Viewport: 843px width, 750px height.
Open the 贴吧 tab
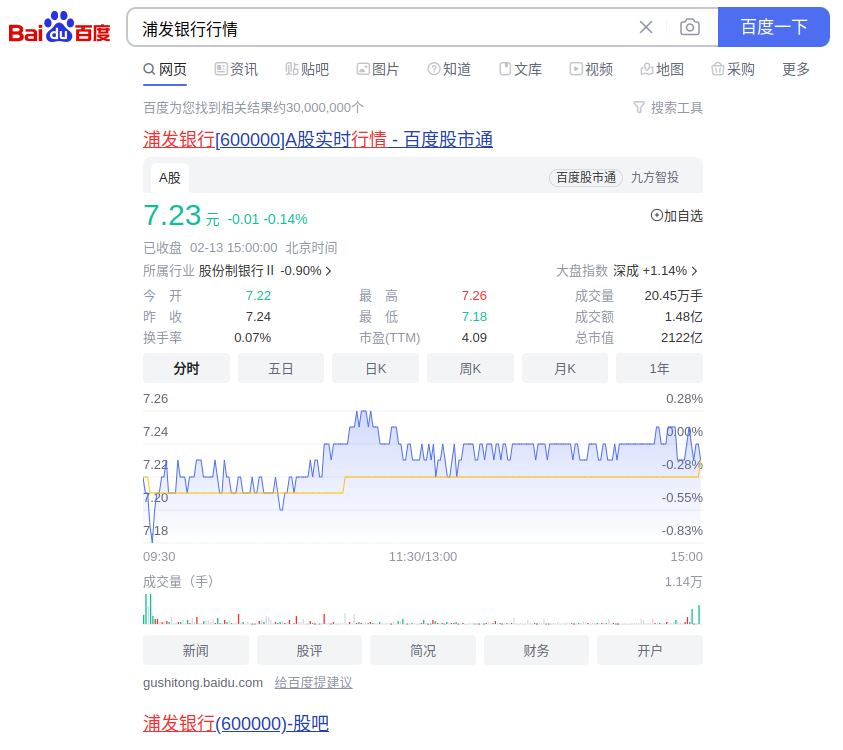[x=307, y=69]
